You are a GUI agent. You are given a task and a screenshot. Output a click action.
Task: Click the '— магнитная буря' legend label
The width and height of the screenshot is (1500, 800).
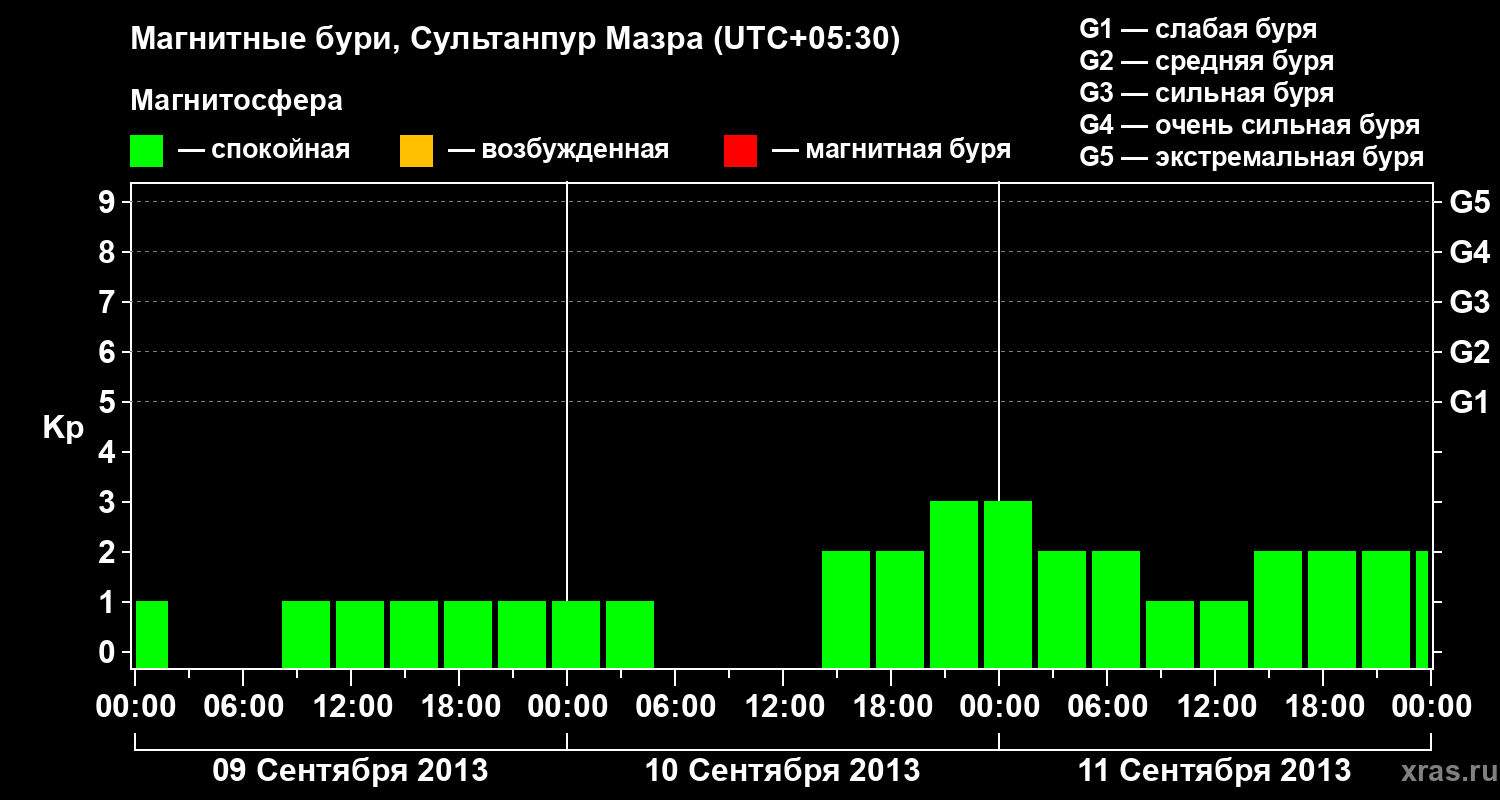[x=891, y=151]
